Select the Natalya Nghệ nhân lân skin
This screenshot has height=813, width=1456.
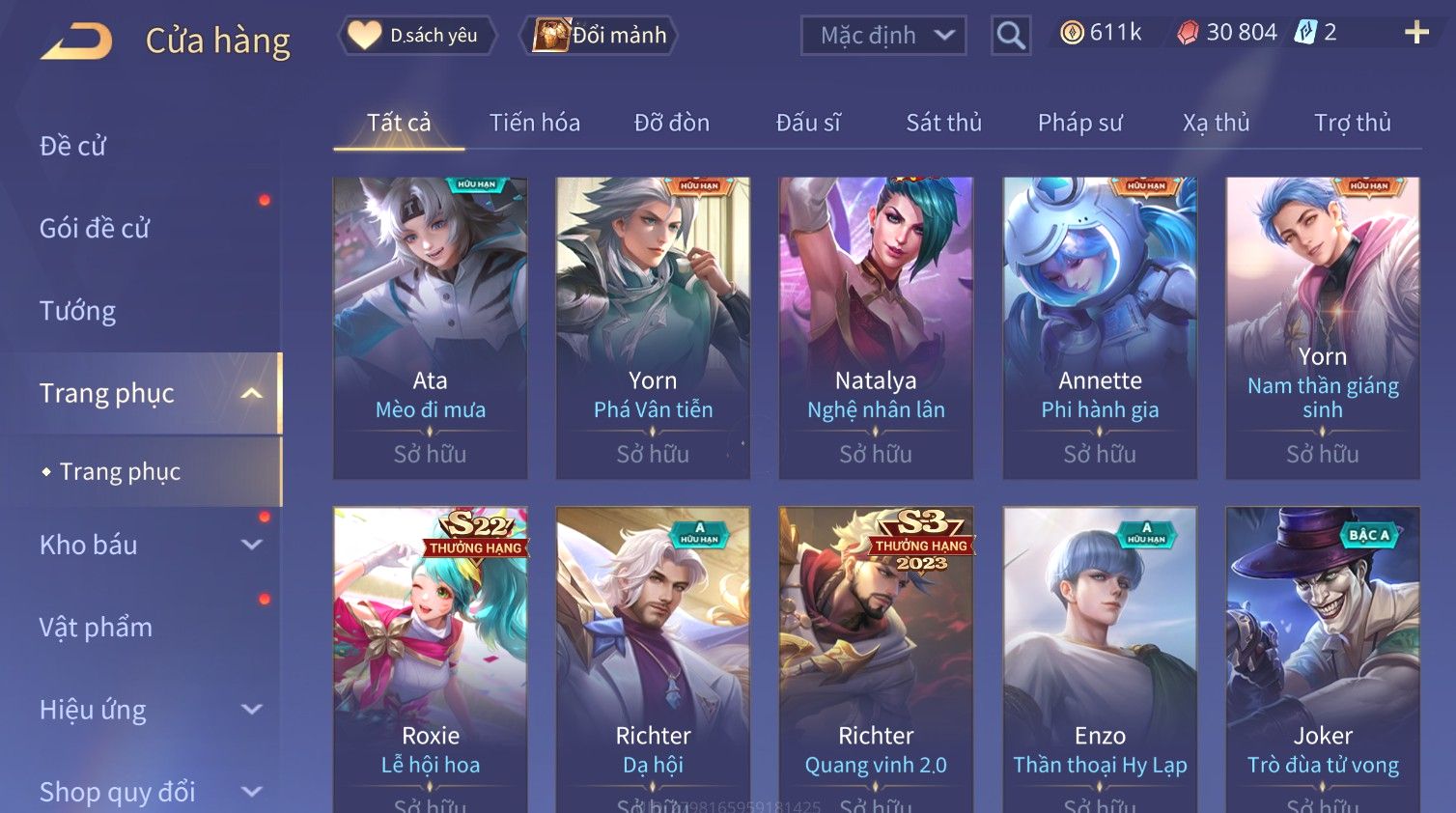click(x=876, y=328)
